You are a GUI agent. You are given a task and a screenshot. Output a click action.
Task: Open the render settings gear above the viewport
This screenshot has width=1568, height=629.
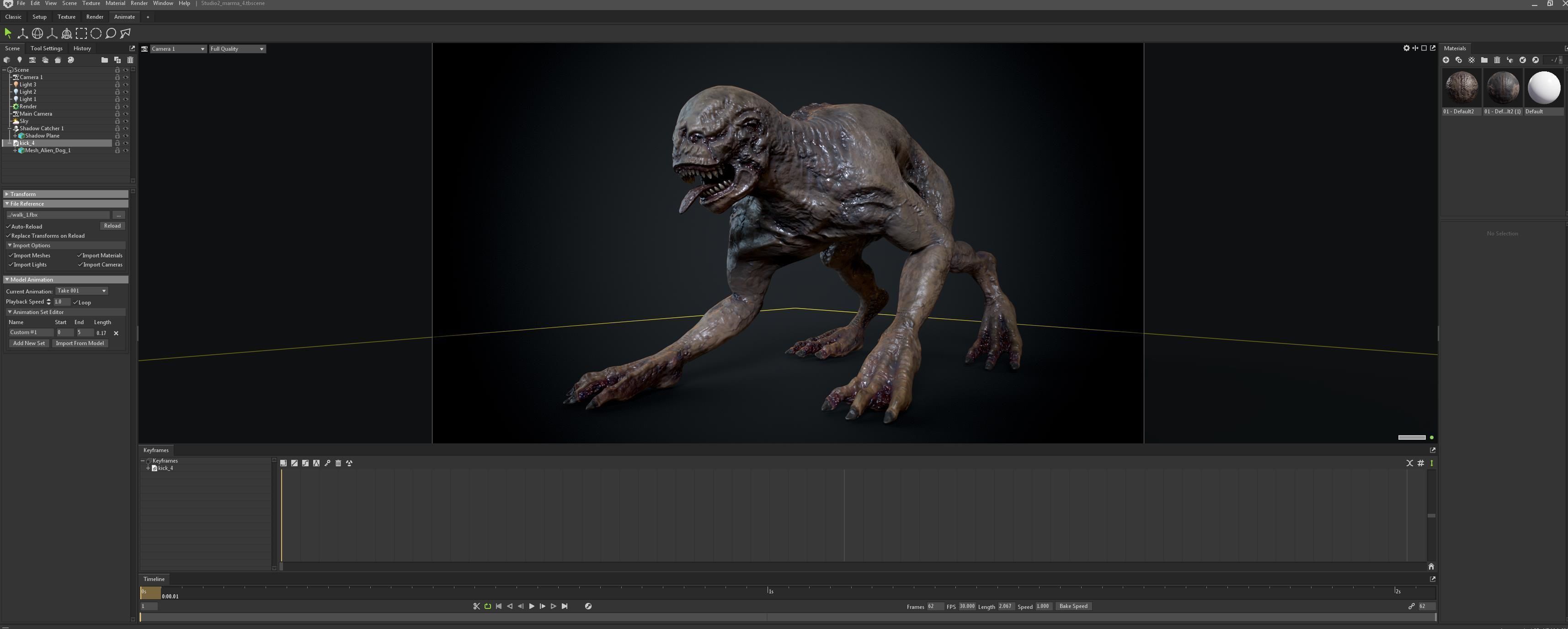coord(1406,48)
